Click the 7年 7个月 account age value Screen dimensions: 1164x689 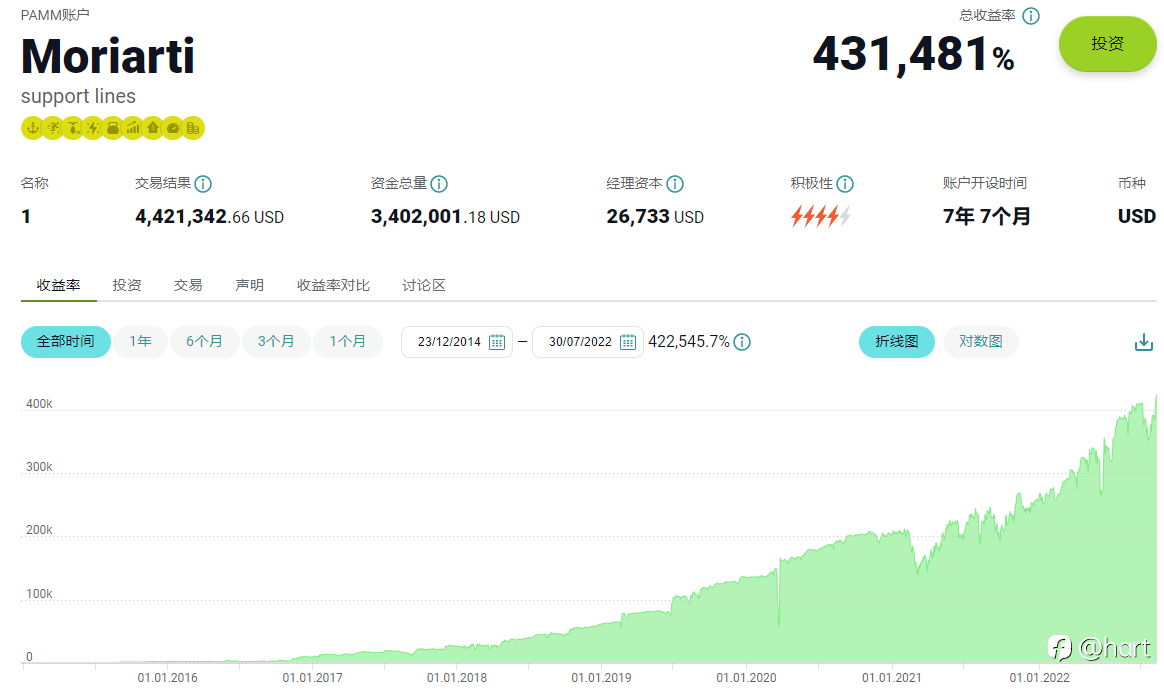(x=987, y=216)
